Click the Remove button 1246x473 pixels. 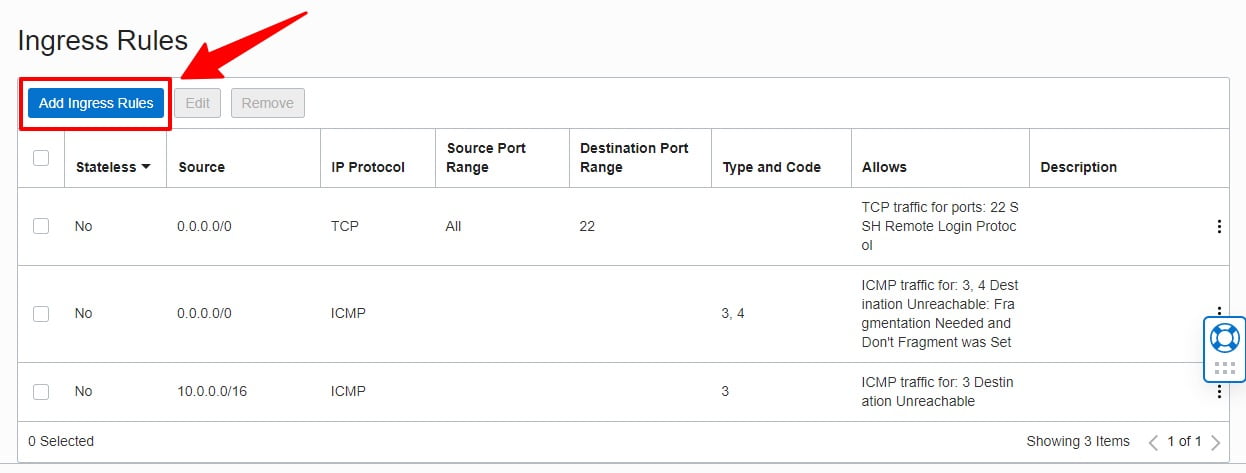(267, 103)
